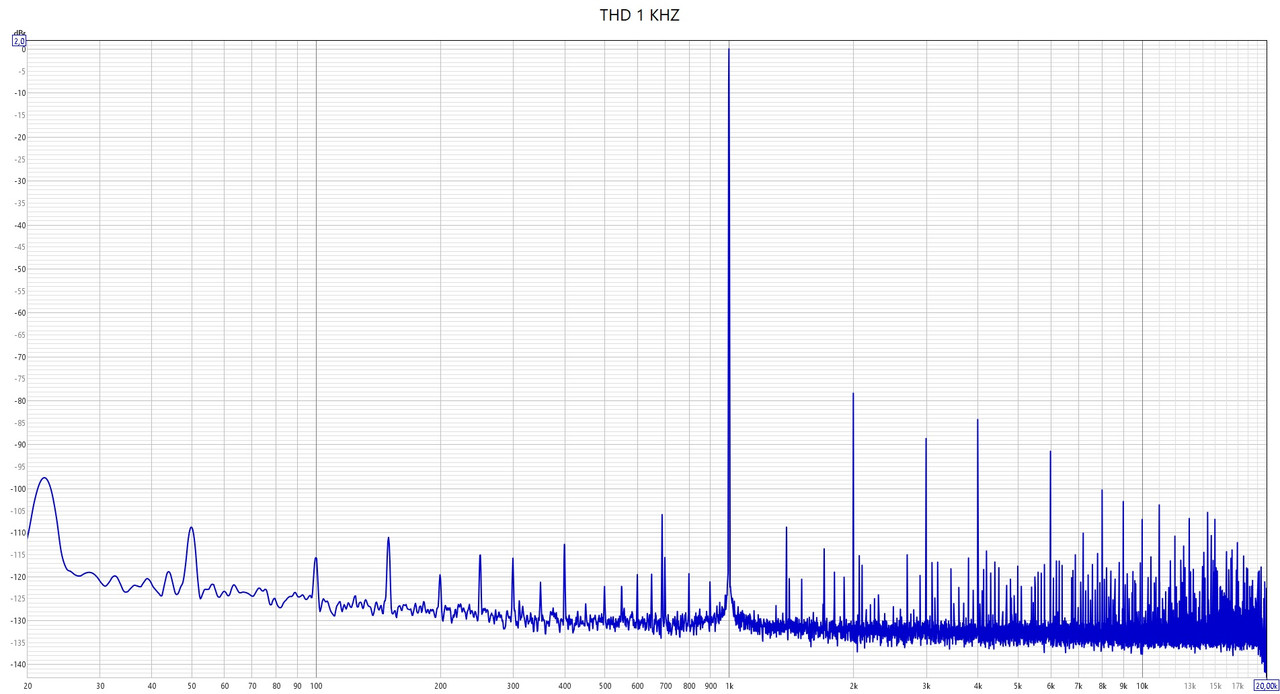Click the 50 Hz hum peak on trace
Image resolution: width=1280 pixels, height=694 pixels.
191,527
